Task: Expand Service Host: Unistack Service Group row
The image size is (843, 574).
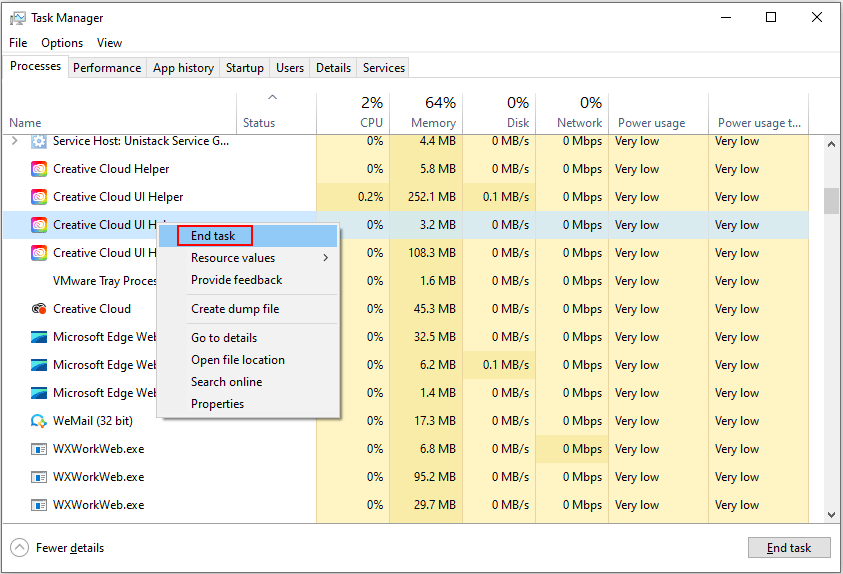Action: [x=15, y=141]
